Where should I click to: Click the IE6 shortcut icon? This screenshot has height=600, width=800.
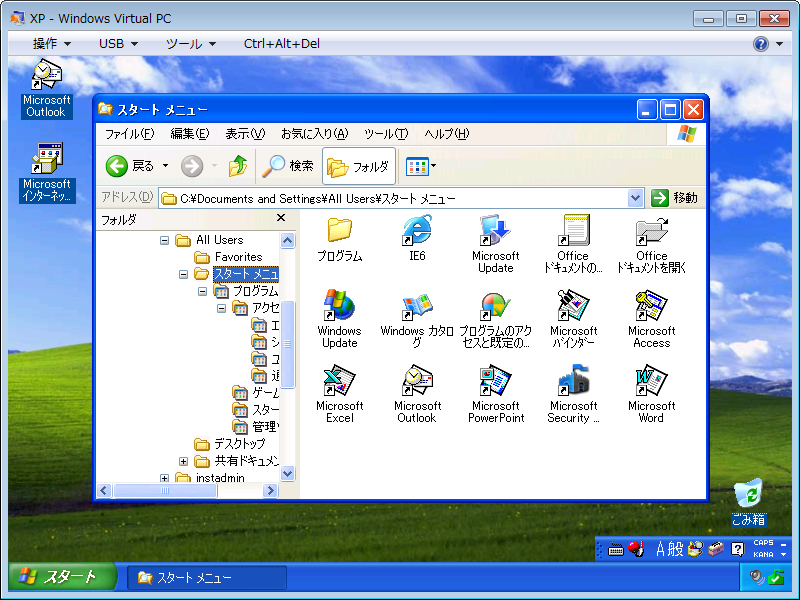click(x=417, y=232)
